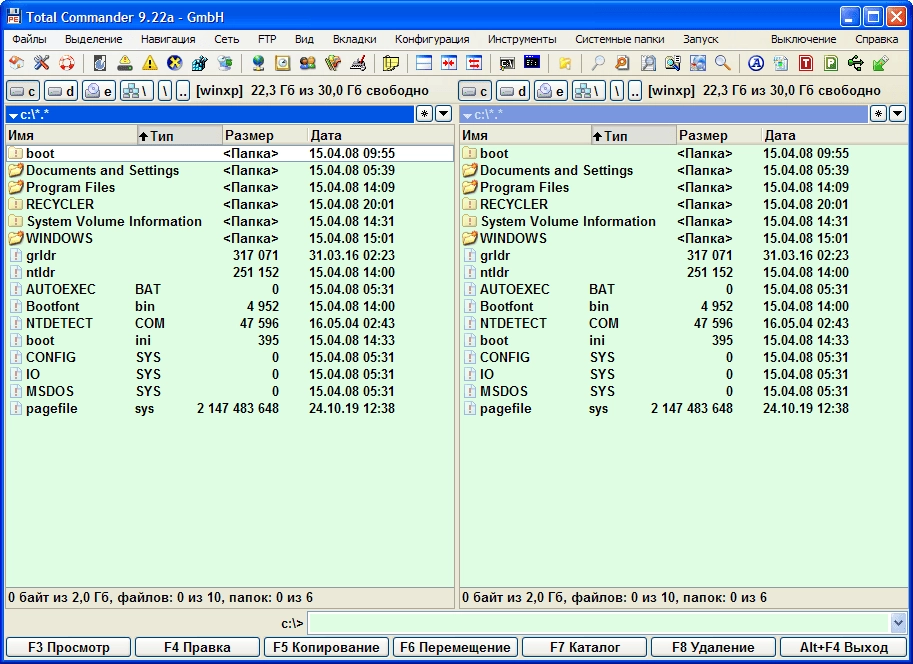Screen dimensions: 913x664
Task: Click the clock picture frame toolbar icon
Action: pyautogui.click(x=283, y=63)
